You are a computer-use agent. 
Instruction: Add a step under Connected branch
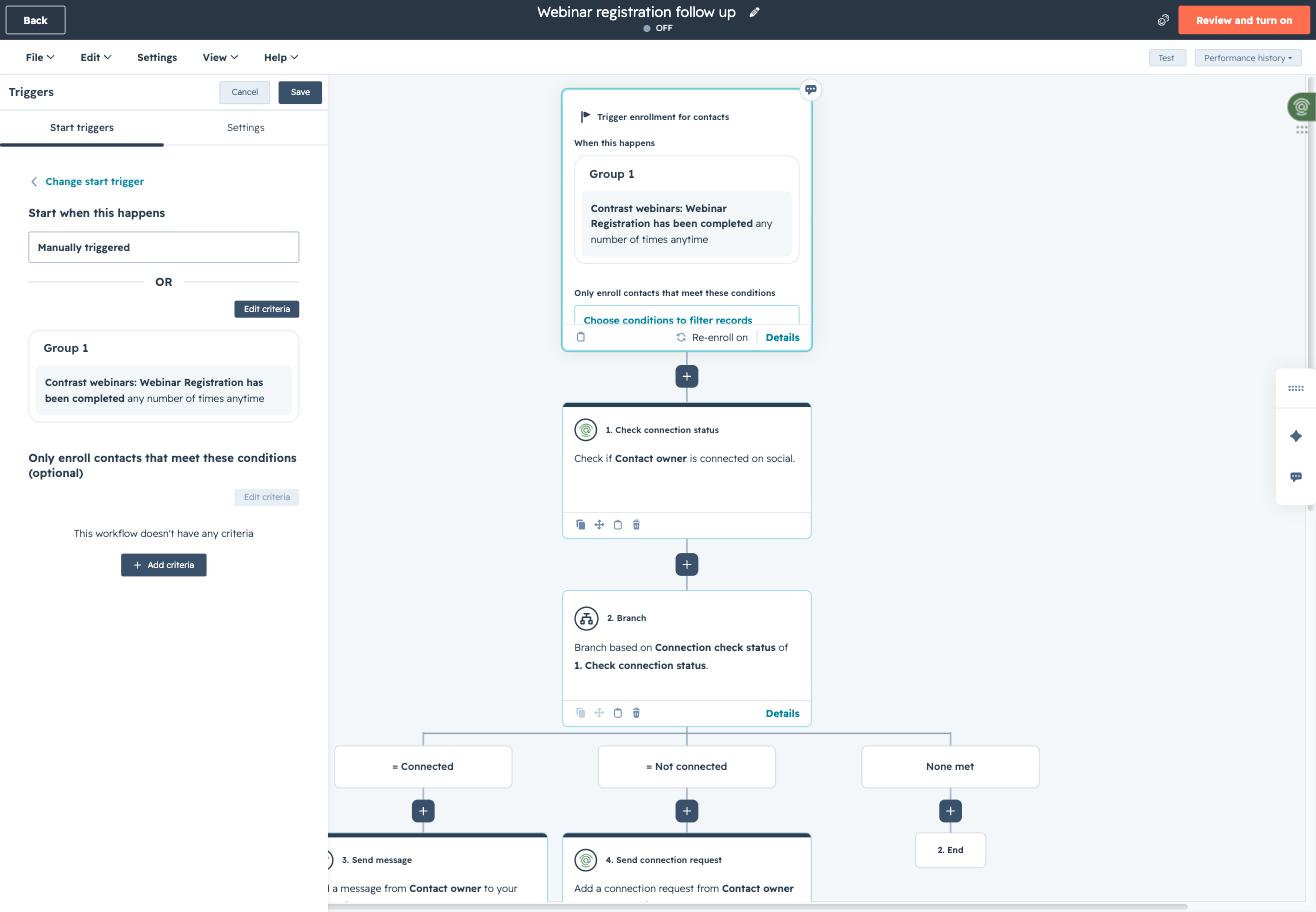tap(423, 811)
